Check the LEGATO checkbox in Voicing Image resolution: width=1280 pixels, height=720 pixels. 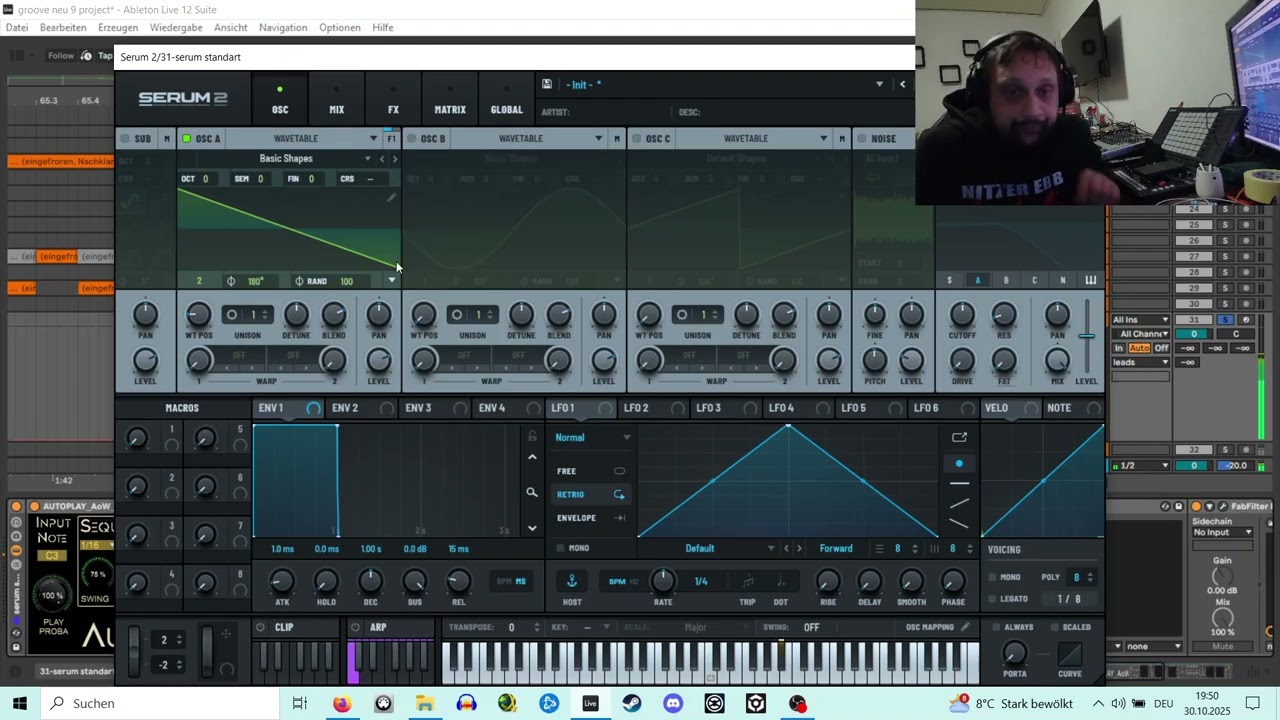[992, 599]
